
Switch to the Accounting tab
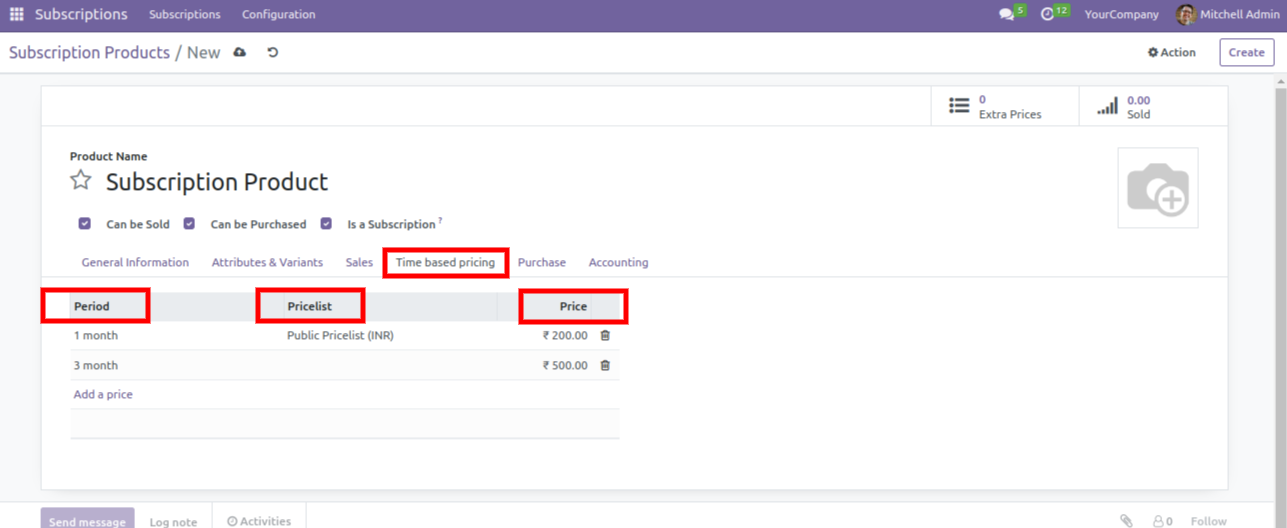pos(618,263)
